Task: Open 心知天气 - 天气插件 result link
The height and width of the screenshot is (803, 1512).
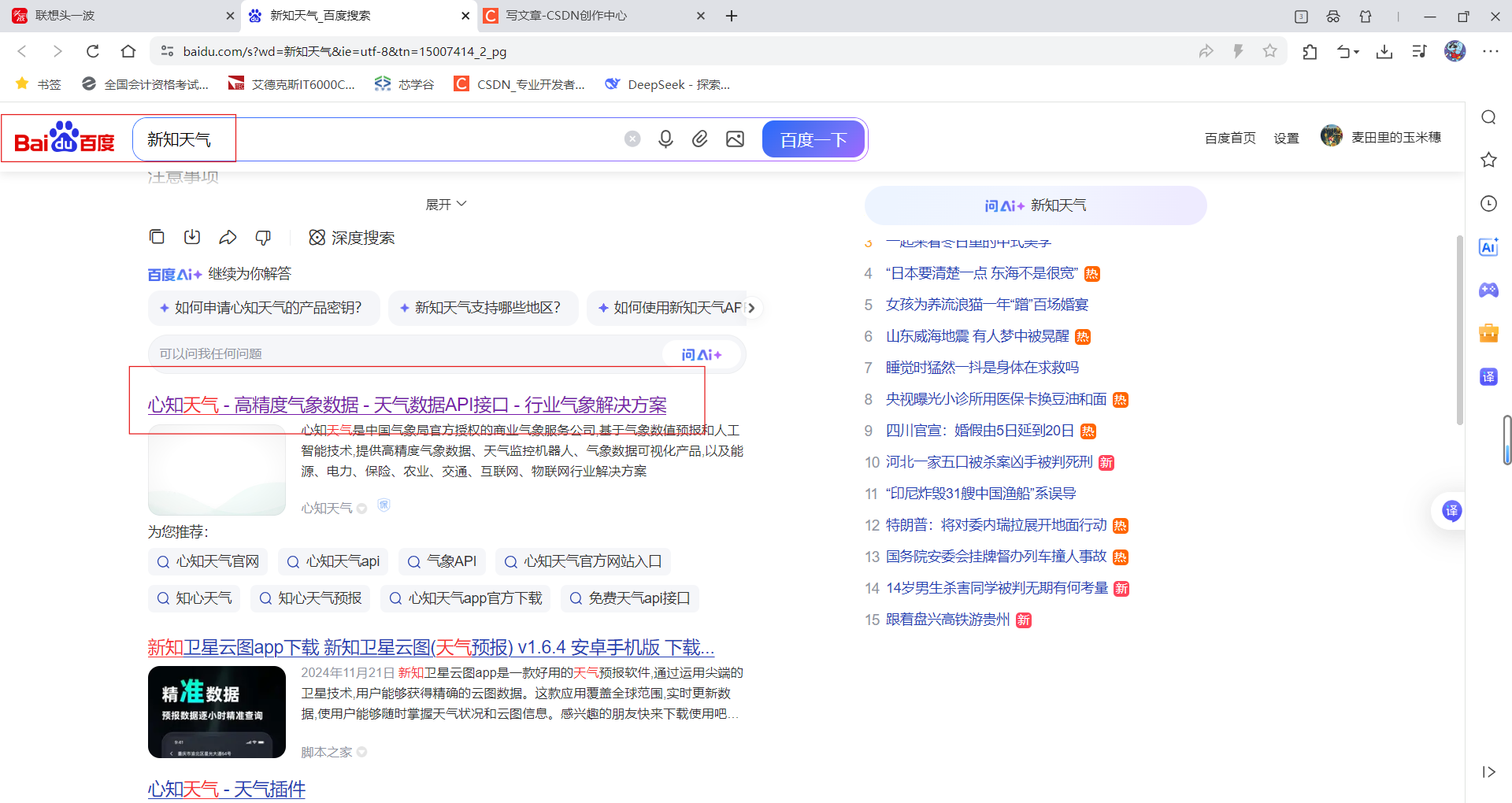Action: 227,789
